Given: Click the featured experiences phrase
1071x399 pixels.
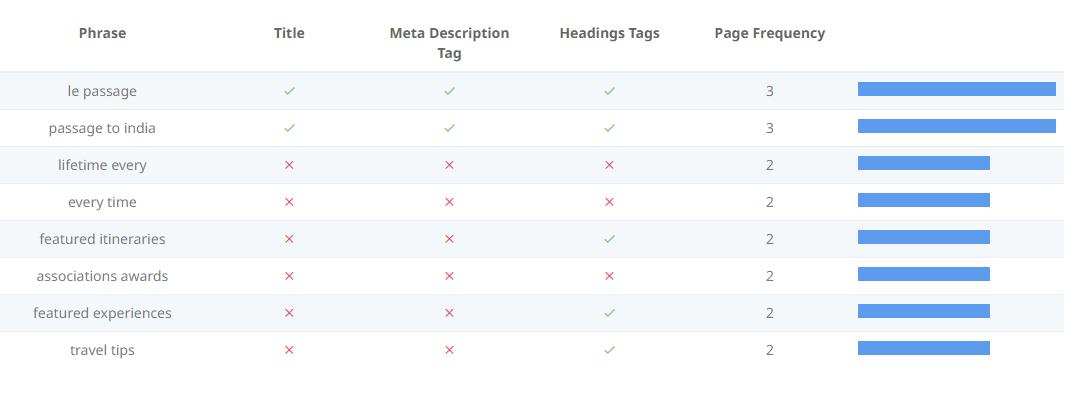Looking at the screenshot, I should (x=102, y=313).
